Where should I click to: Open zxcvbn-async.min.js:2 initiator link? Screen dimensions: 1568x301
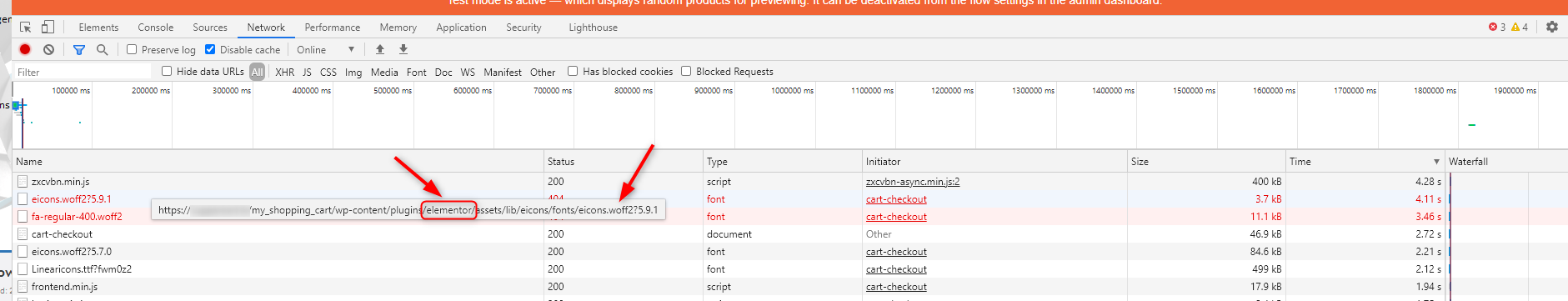coord(913,181)
